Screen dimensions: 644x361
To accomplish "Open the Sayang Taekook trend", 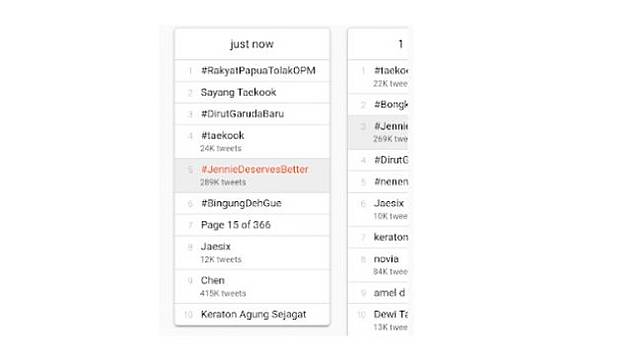I will click(252, 92).
